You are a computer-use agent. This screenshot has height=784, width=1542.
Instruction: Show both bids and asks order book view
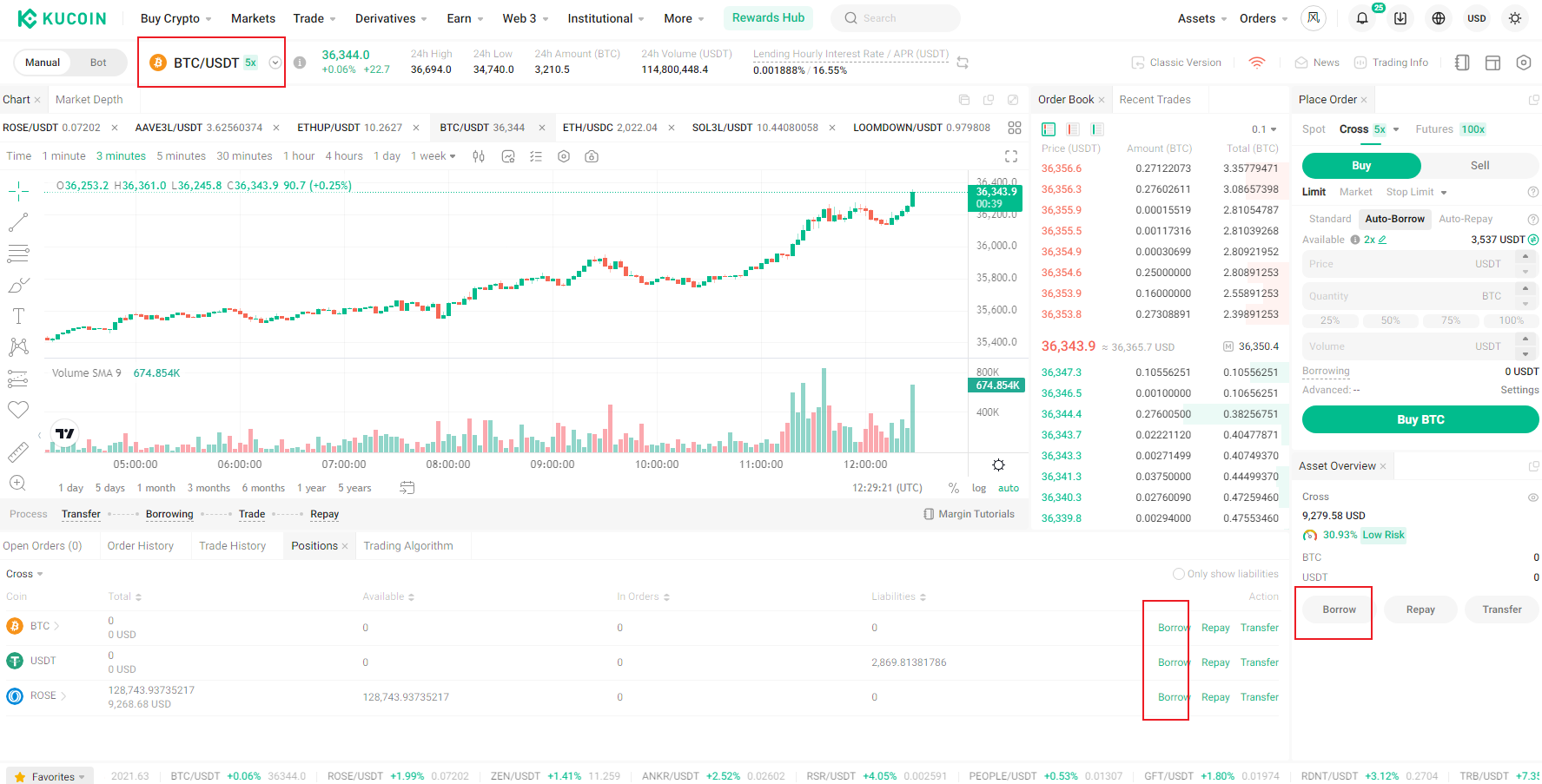pos(1049,129)
